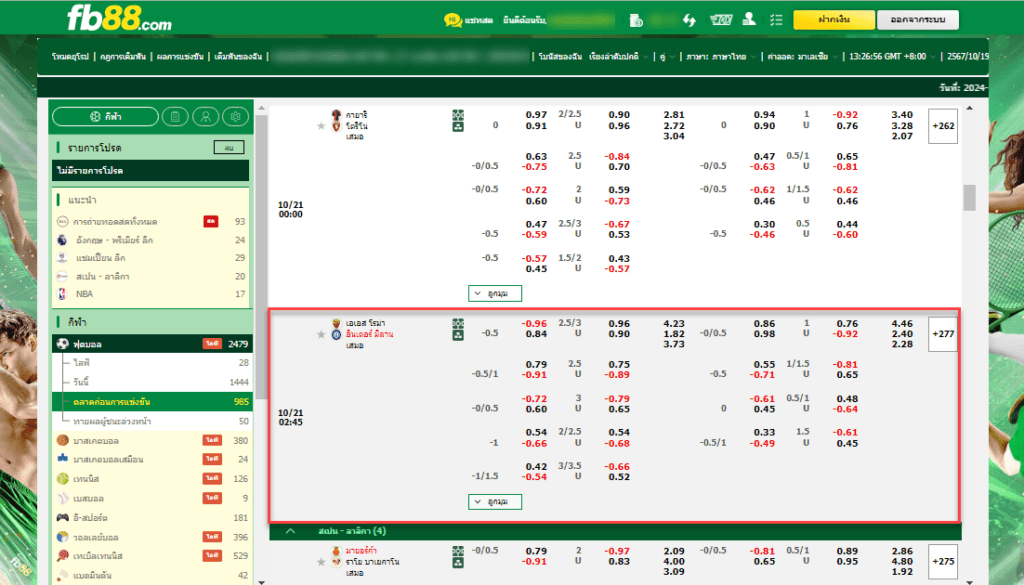Click the basketball icon with count 380
Screen dimensions: 1024x585
tap(63, 440)
